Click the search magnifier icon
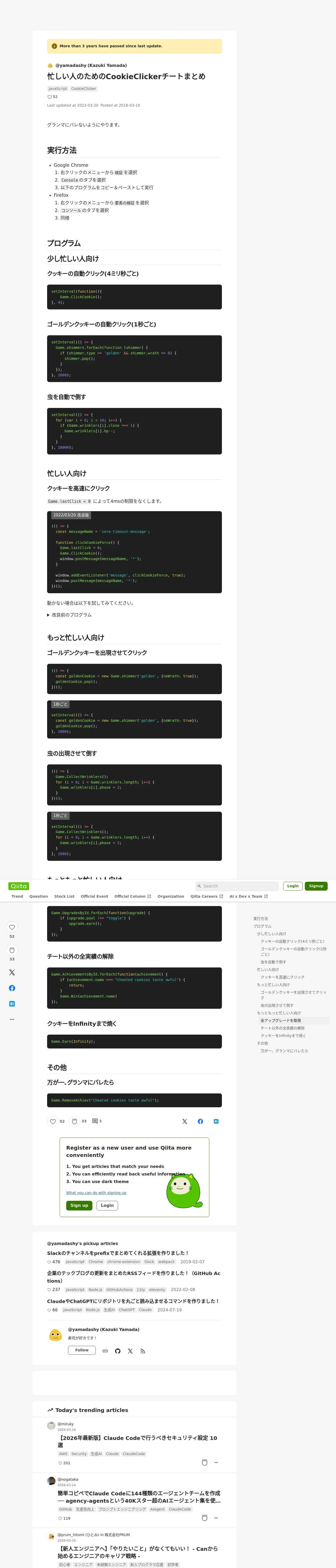336x1568 pixels. click(x=199, y=886)
